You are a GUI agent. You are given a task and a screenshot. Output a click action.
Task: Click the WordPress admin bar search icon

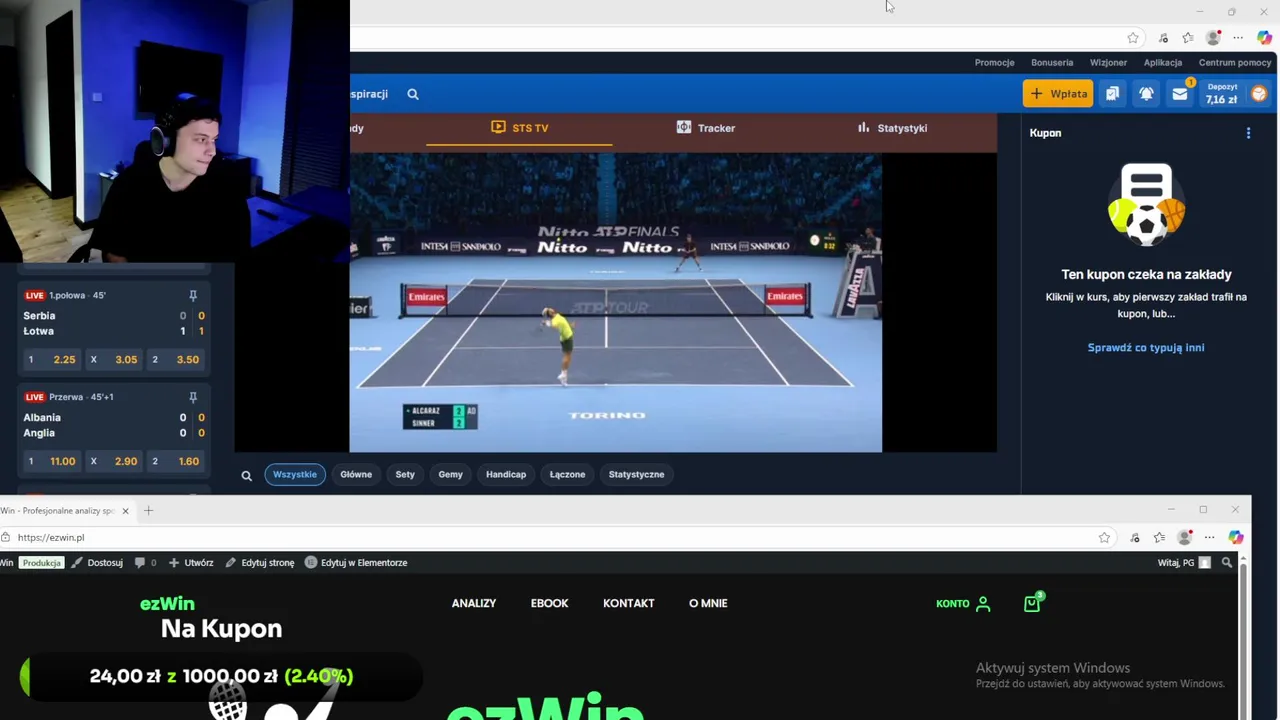pyautogui.click(x=1227, y=563)
